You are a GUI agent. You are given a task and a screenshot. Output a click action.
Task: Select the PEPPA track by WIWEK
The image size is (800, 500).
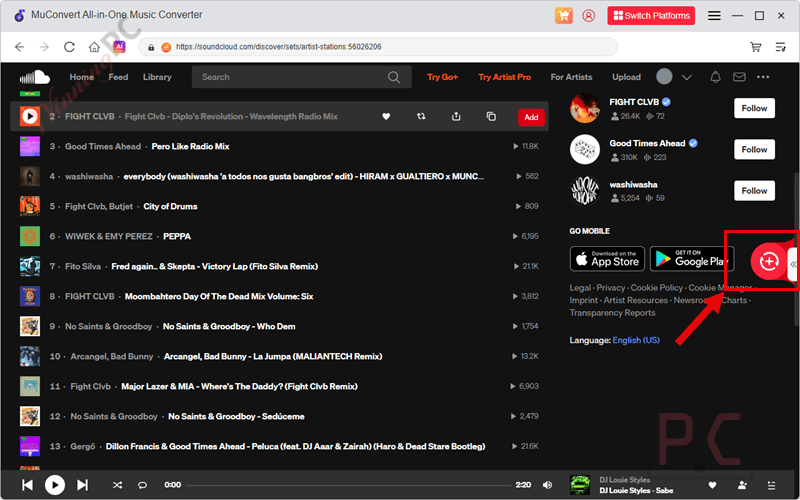tap(177, 237)
